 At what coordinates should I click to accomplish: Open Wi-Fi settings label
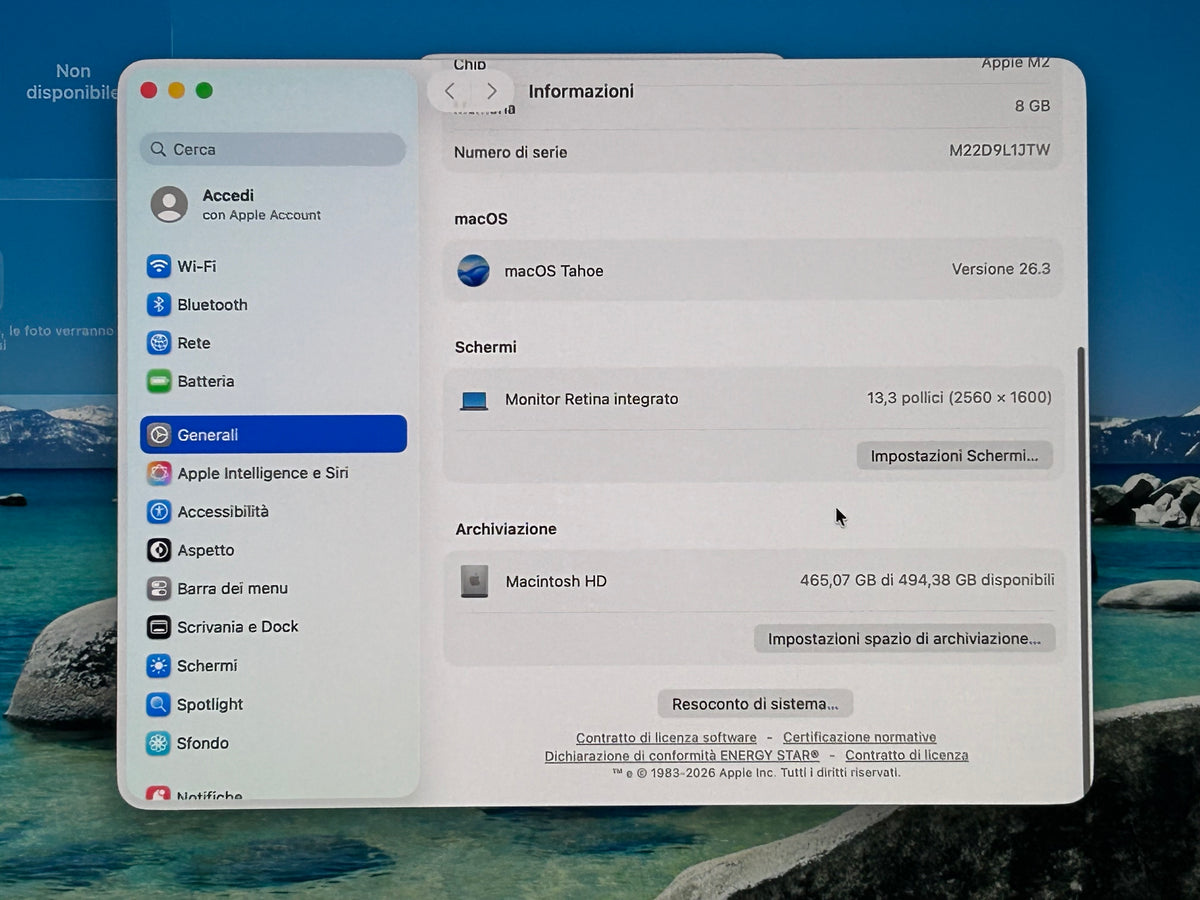pyautogui.click(x=197, y=266)
